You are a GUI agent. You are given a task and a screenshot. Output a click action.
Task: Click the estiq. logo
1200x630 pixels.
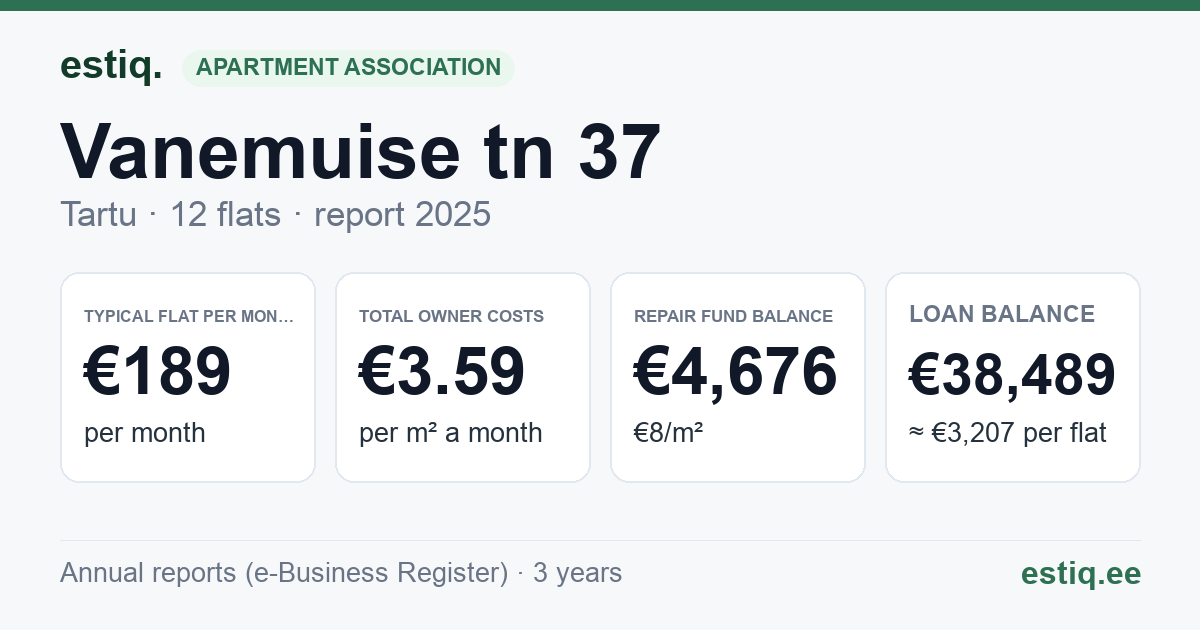111,66
